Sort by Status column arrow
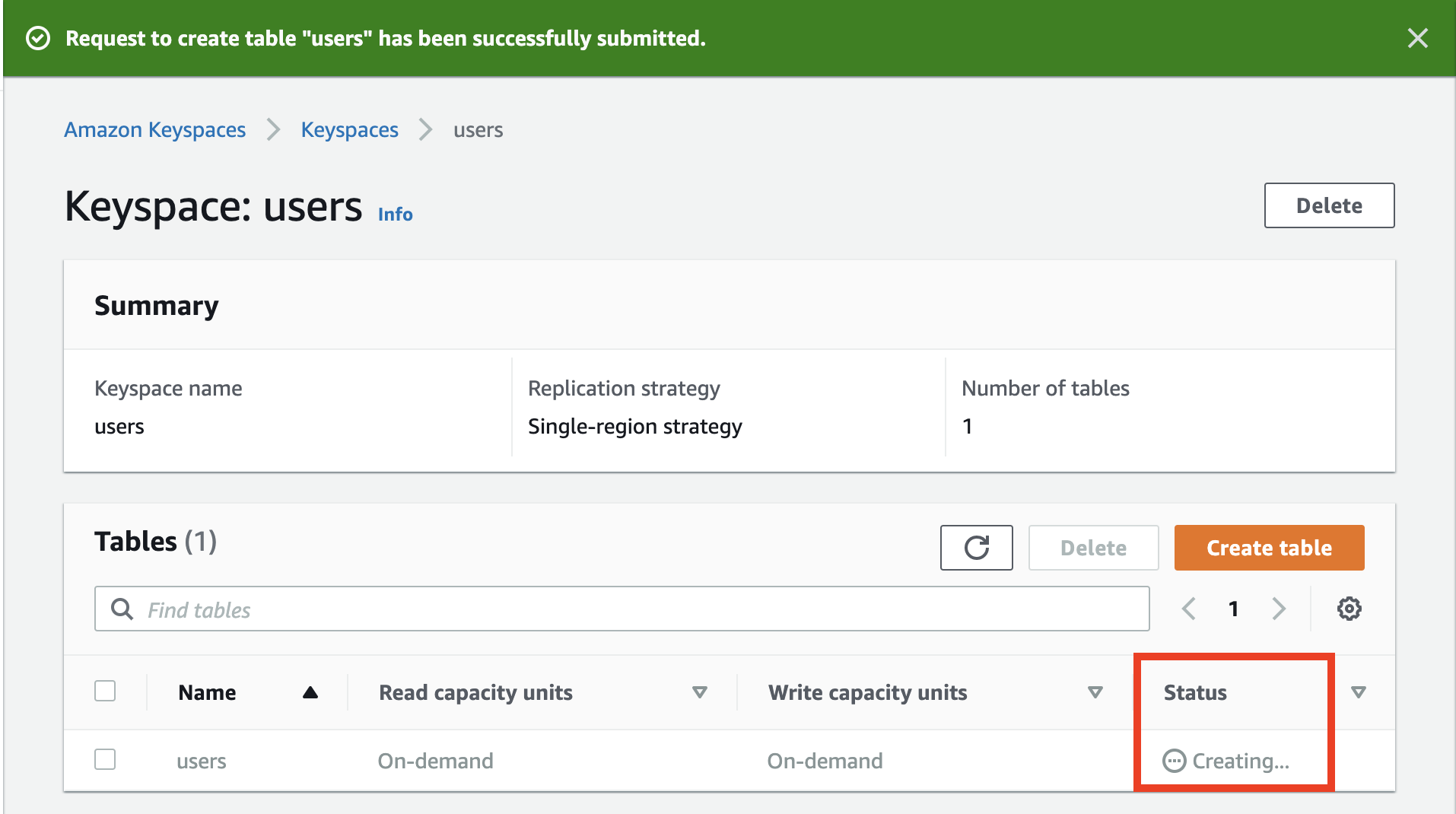The height and width of the screenshot is (814, 1456). click(x=1359, y=692)
